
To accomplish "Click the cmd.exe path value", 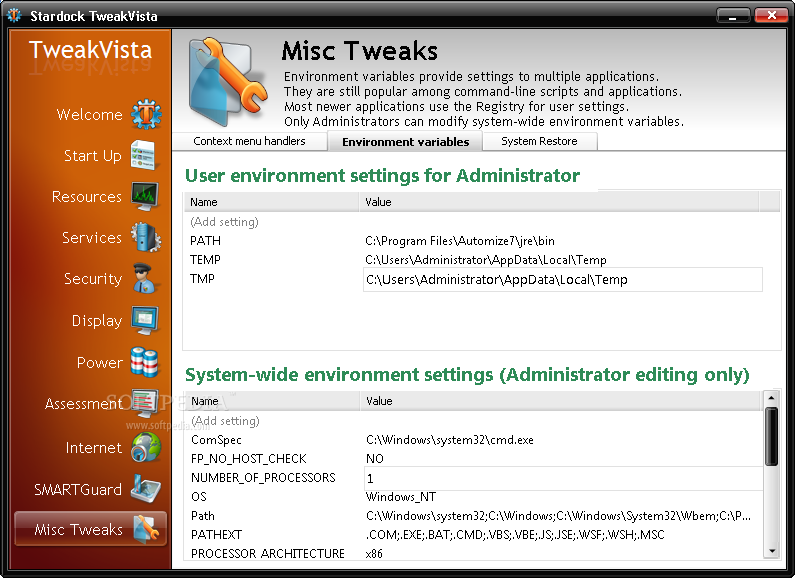I will pyautogui.click(x=450, y=440).
